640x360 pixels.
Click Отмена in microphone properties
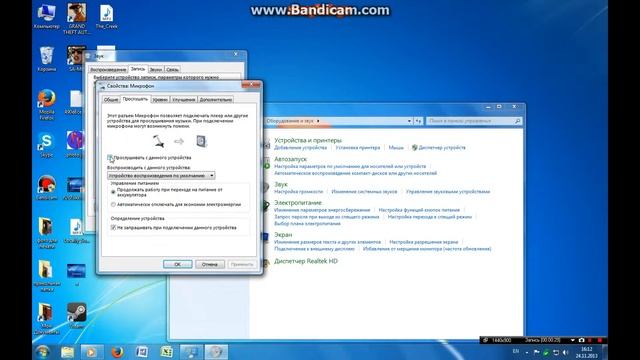pos(210,264)
